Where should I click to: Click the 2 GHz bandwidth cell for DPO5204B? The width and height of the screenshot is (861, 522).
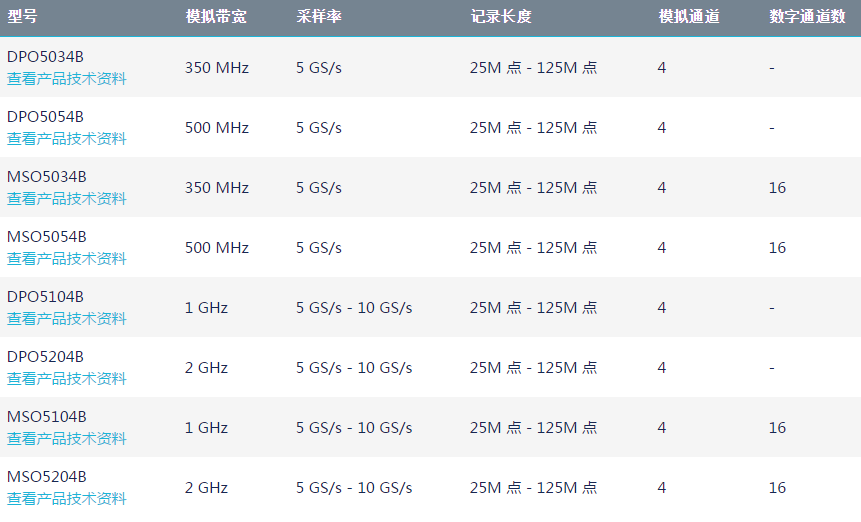click(206, 368)
